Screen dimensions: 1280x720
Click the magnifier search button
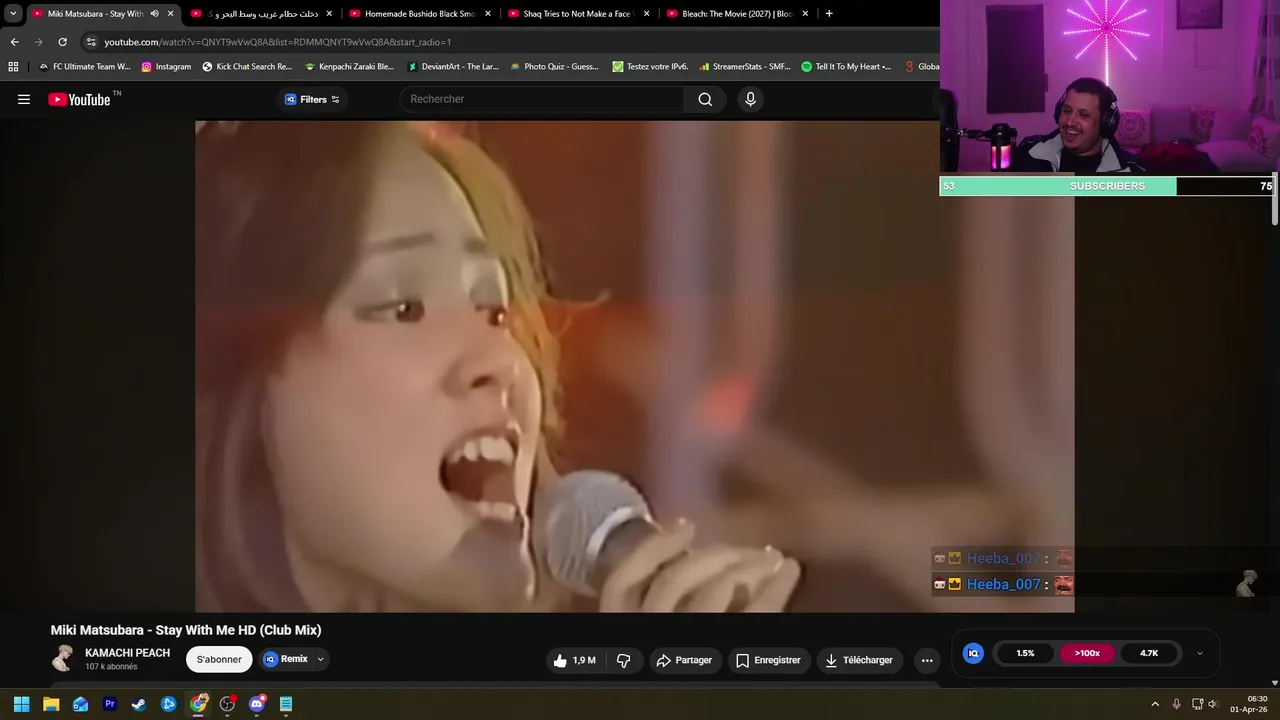pos(705,99)
